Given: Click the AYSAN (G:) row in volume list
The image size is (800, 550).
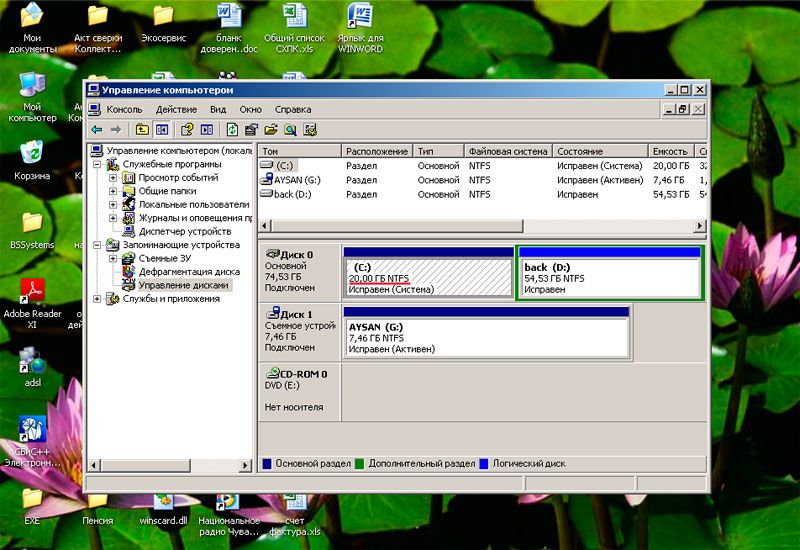Looking at the screenshot, I should click(297, 180).
